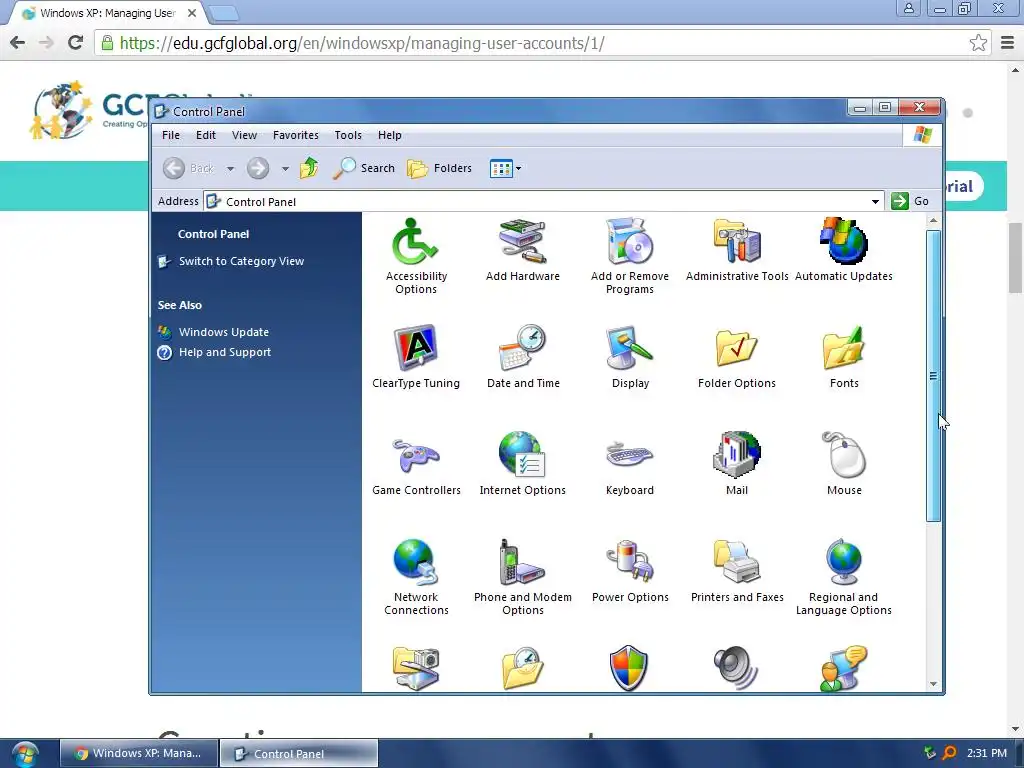Image resolution: width=1024 pixels, height=768 pixels.
Task: Switch to Chrome taskbar button
Action: click(139, 753)
